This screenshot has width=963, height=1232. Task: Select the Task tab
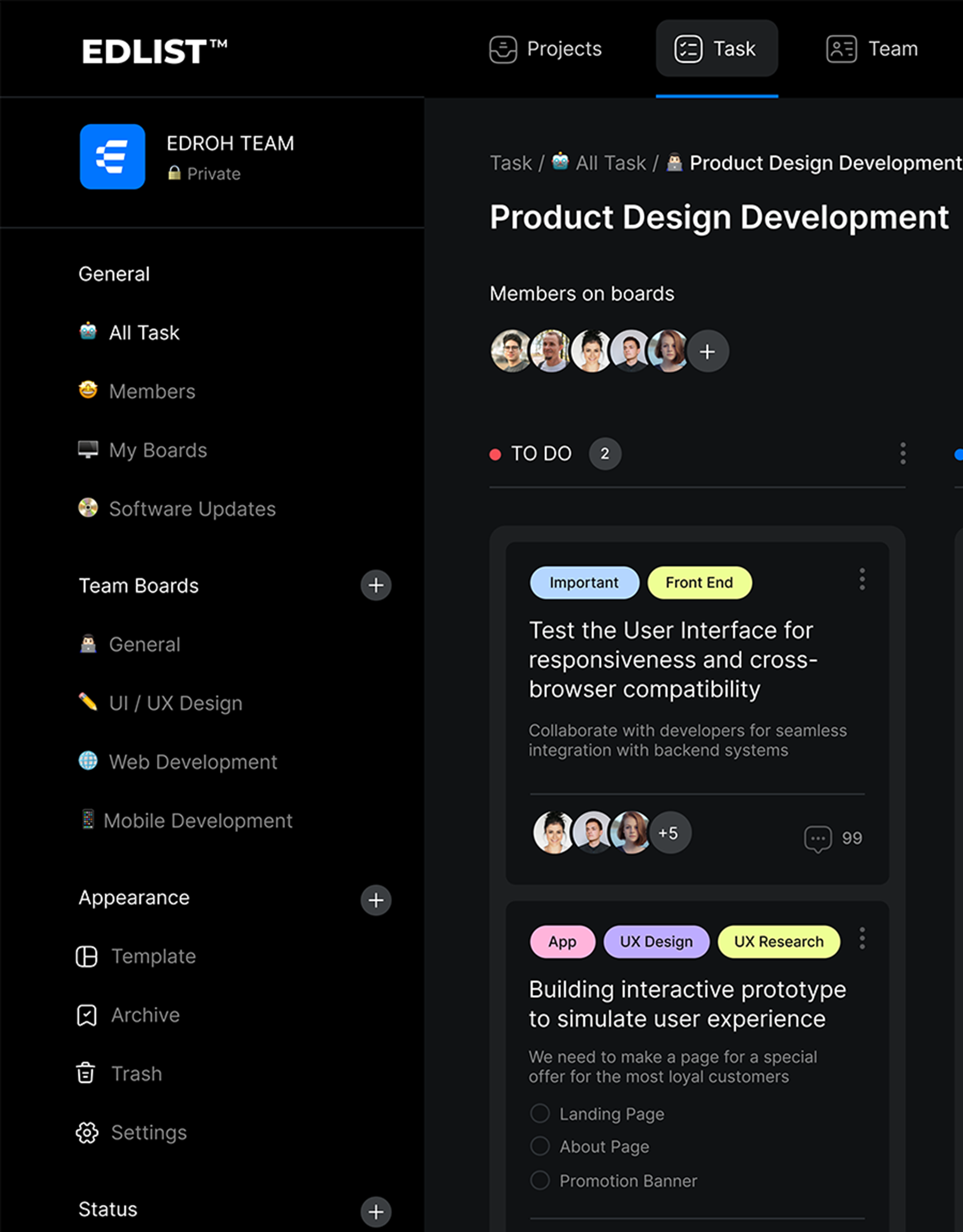point(716,49)
